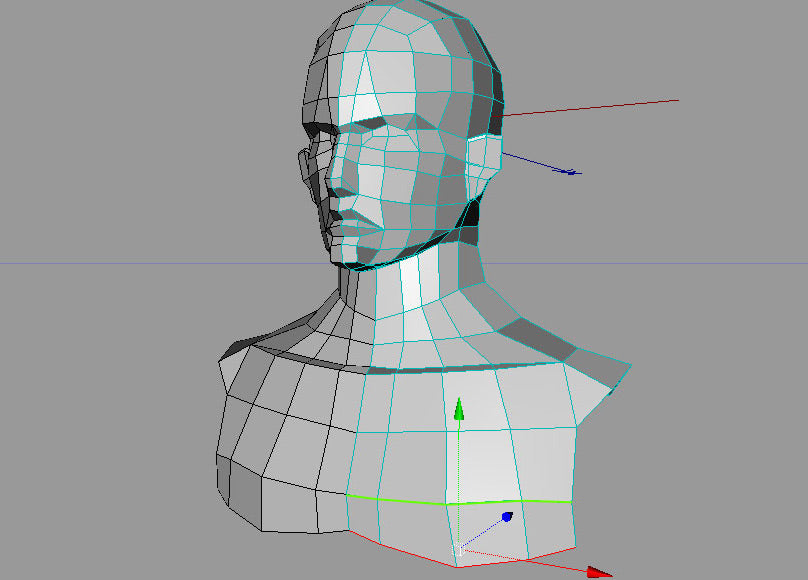The image size is (808, 580).
Task: Click the small blue arrow beside the ear
Action: coord(569,172)
